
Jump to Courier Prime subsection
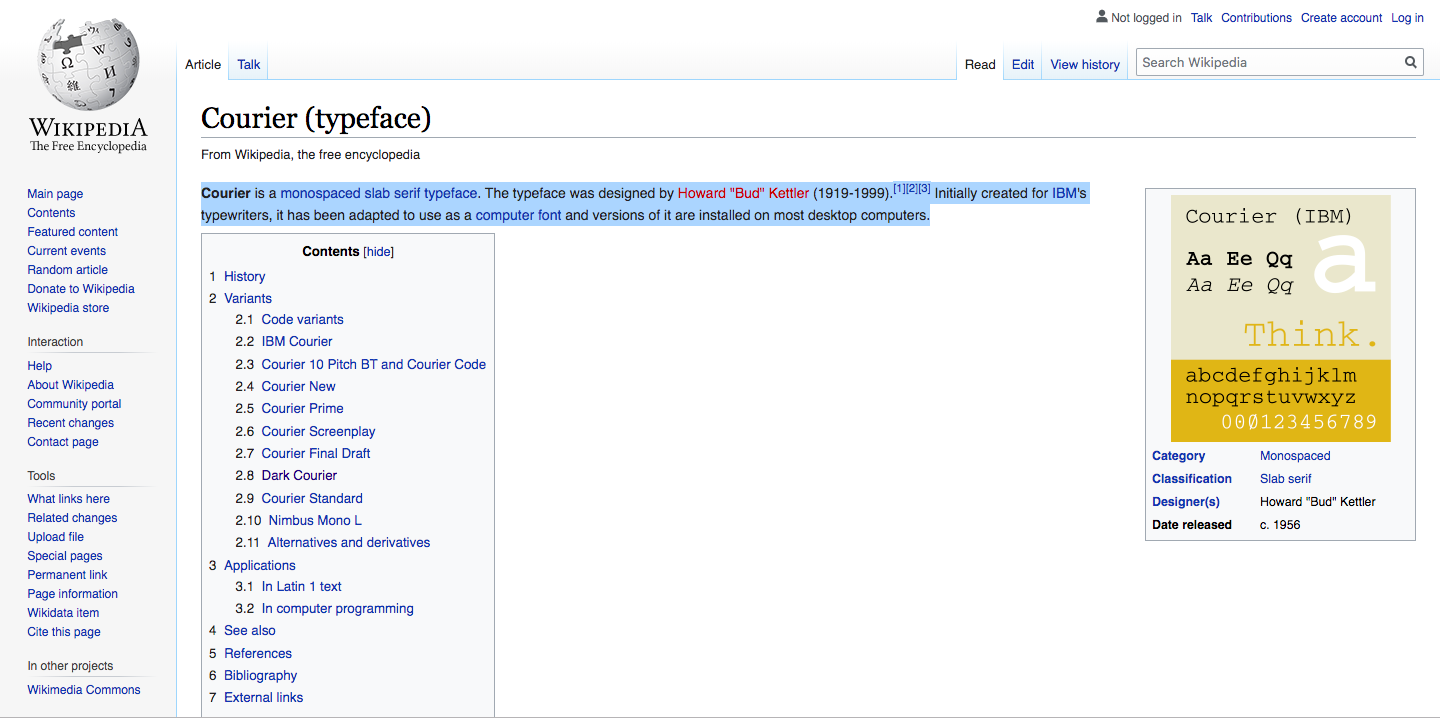(x=302, y=409)
